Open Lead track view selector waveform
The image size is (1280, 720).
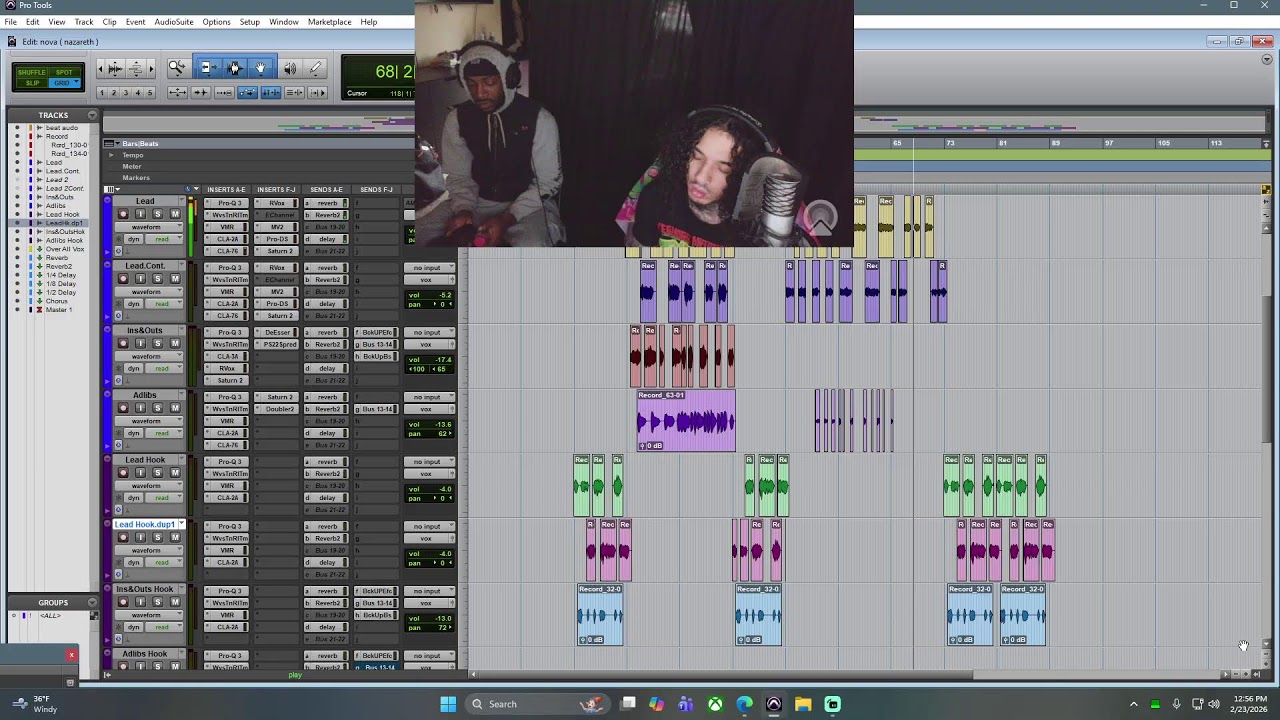[x=149, y=227]
